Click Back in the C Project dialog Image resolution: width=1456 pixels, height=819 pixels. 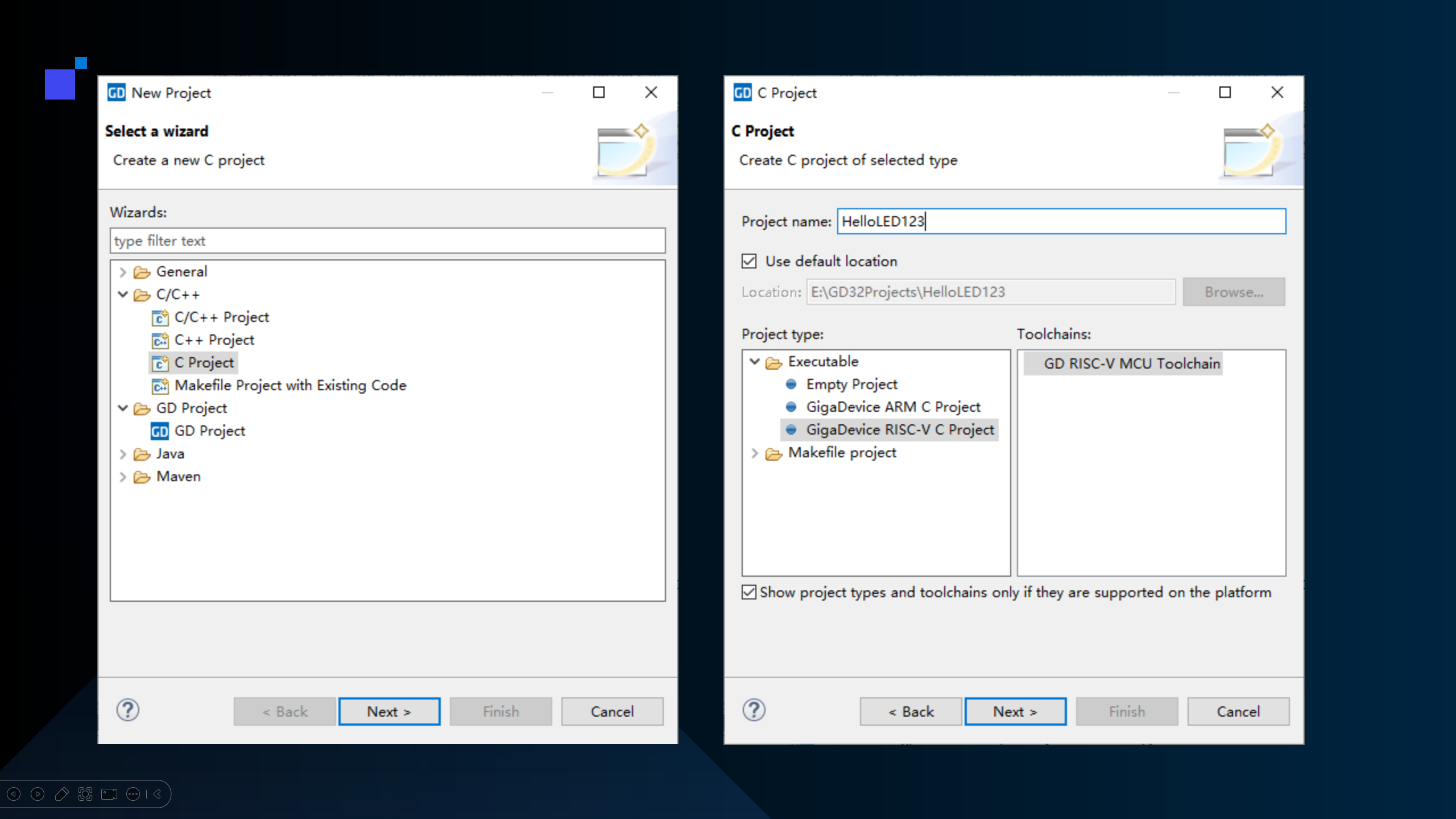point(911,712)
